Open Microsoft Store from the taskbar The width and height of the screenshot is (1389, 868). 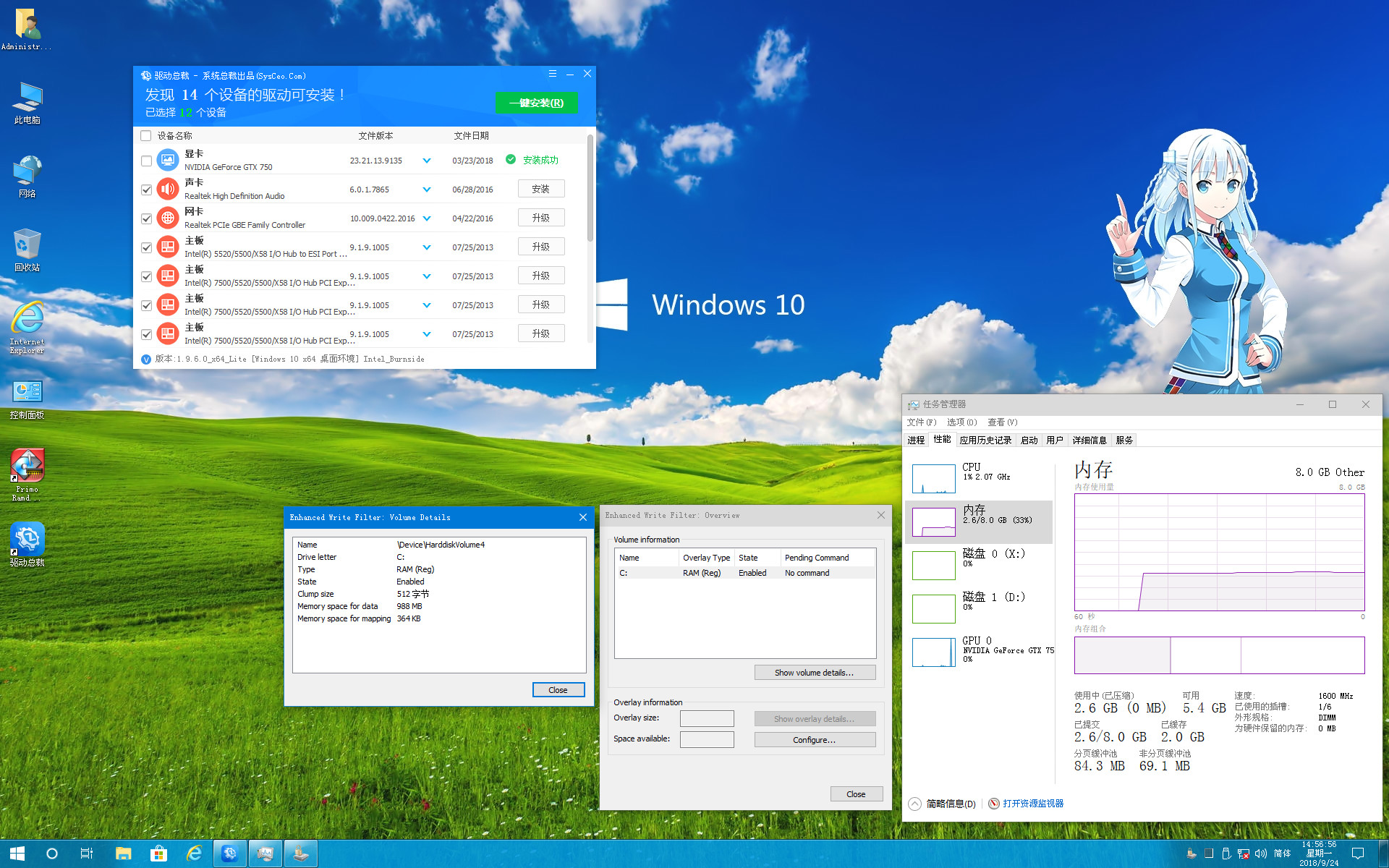pyautogui.click(x=158, y=854)
